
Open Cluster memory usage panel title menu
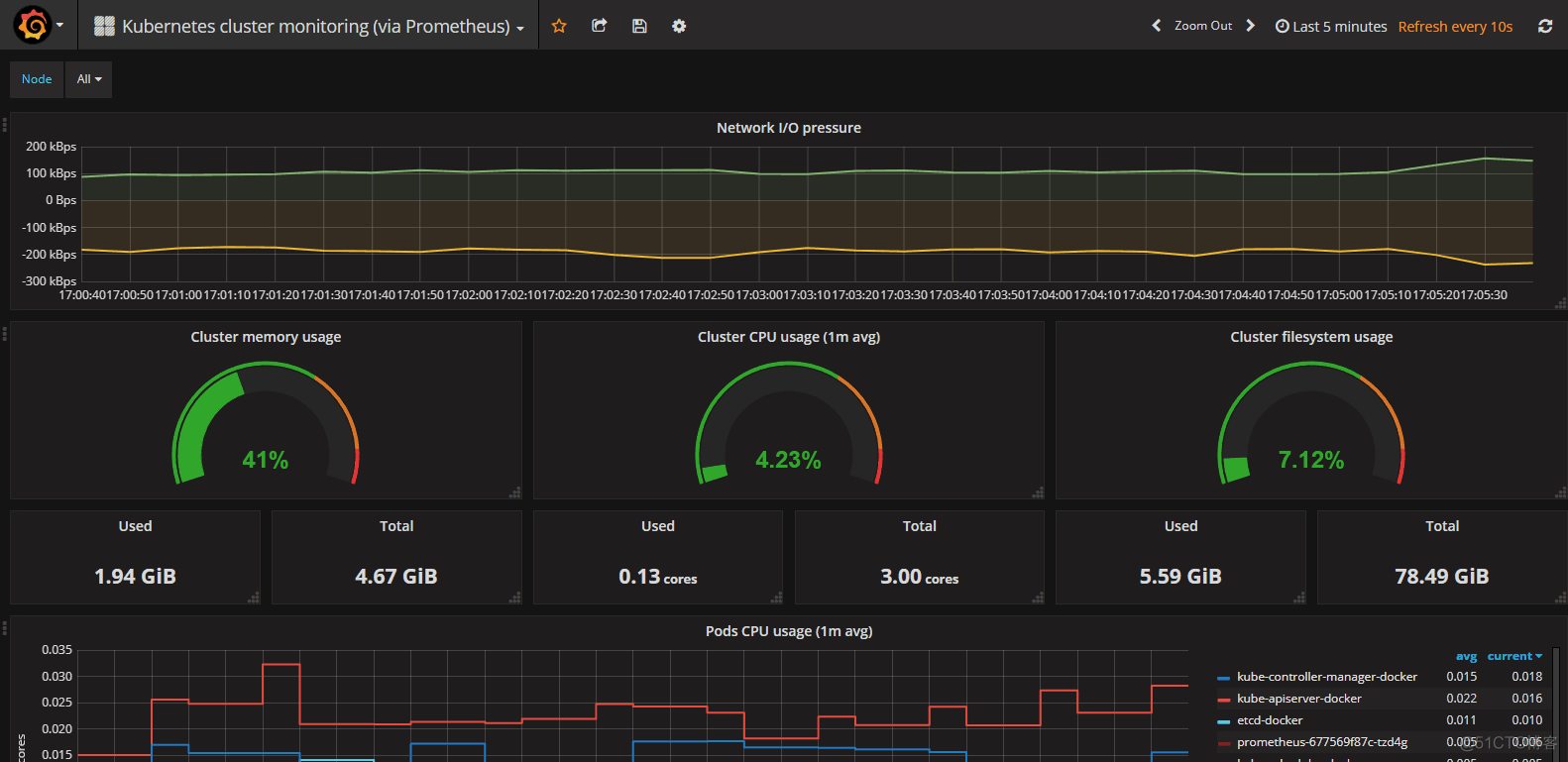click(x=266, y=337)
